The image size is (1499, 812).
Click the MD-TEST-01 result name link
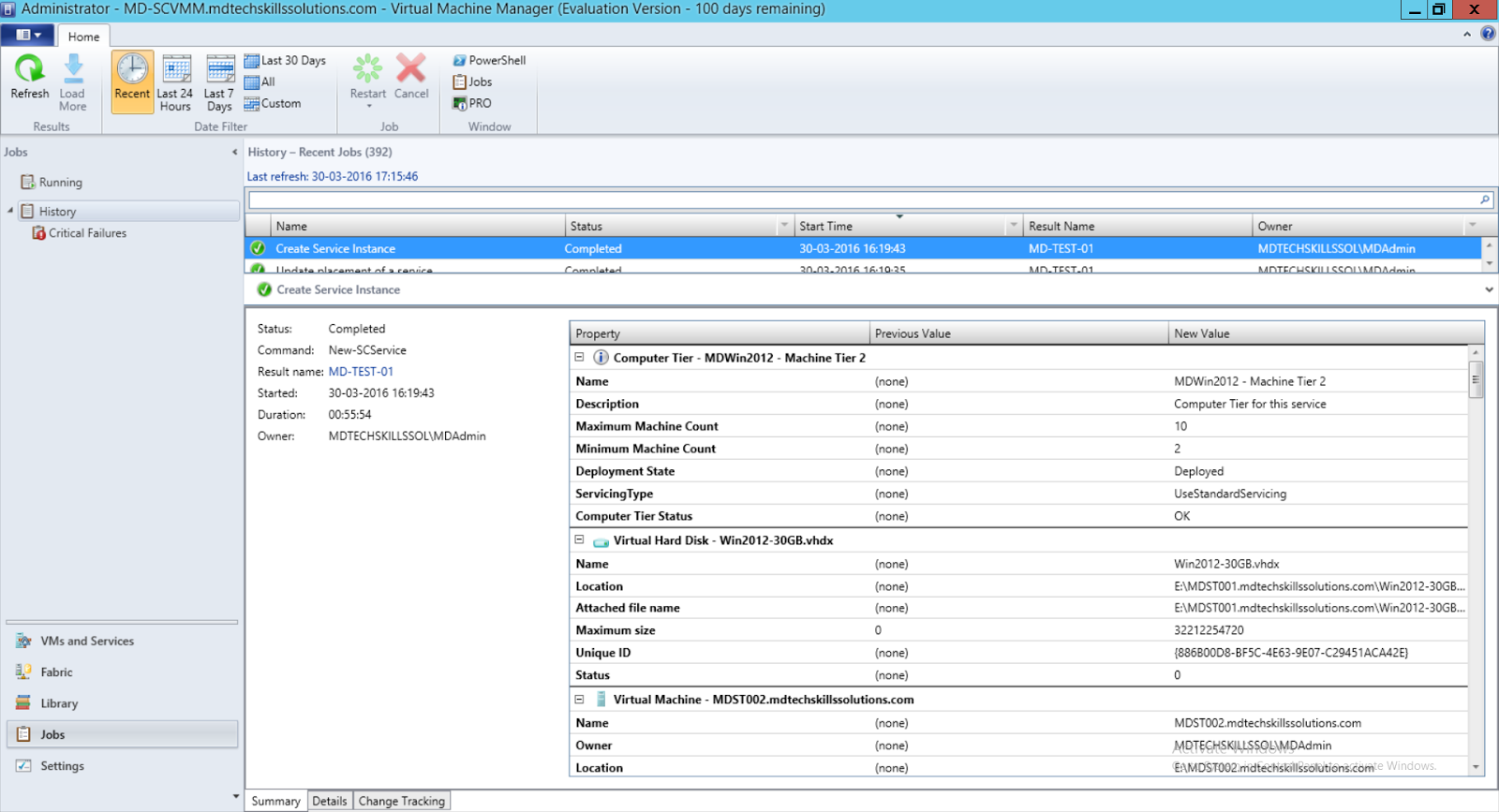point(361,372)
